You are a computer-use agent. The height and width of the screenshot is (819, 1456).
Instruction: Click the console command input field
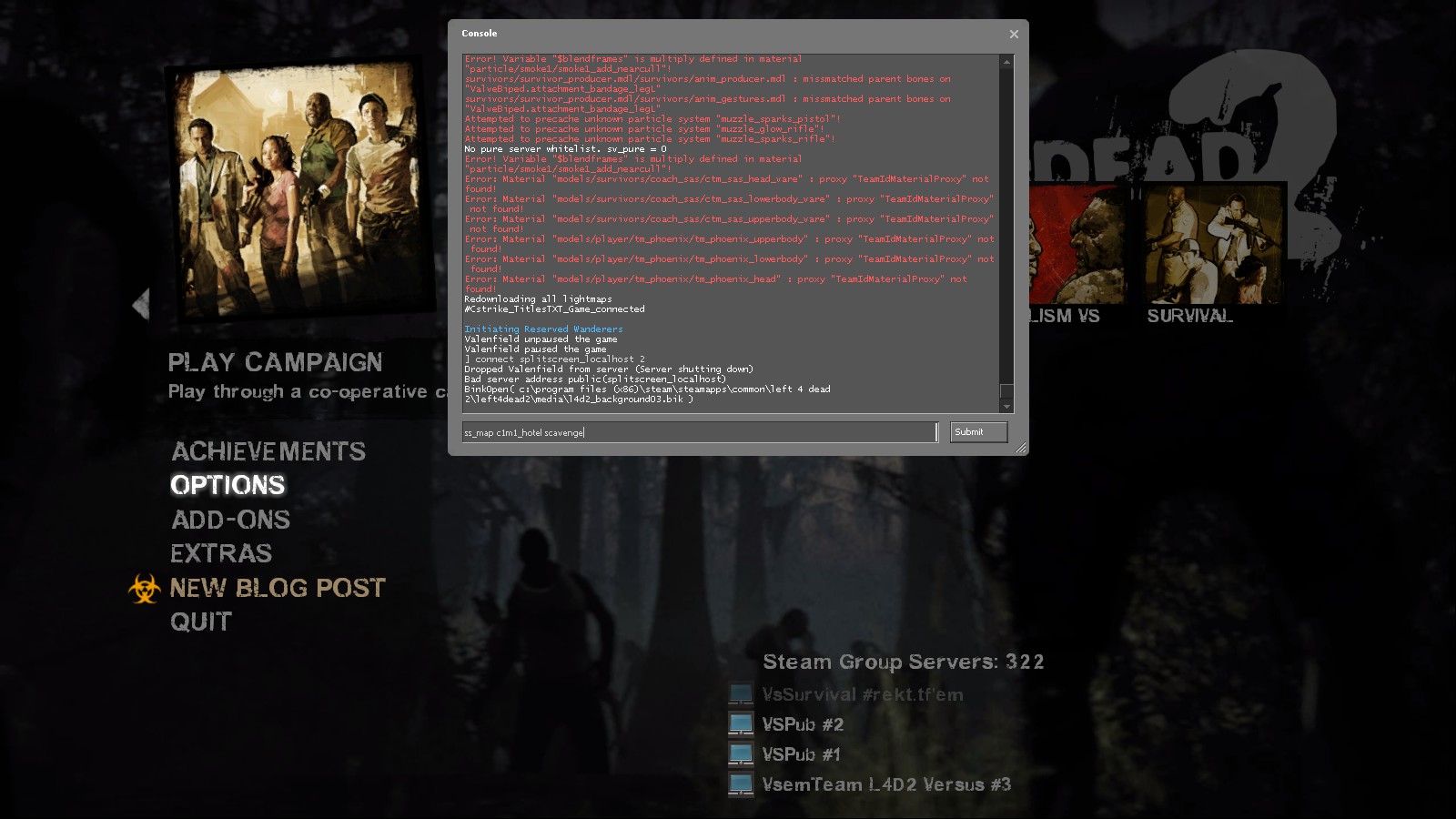(699, 432)
